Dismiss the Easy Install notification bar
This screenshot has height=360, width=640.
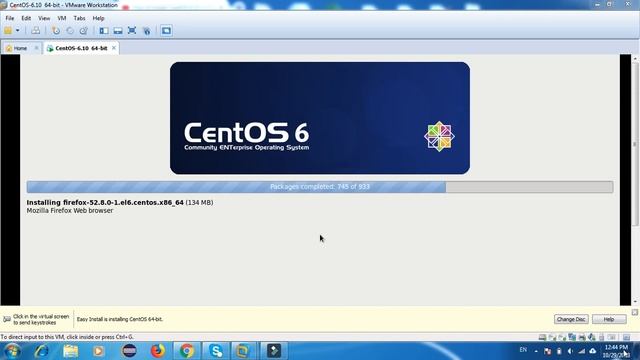coord(635,312)
